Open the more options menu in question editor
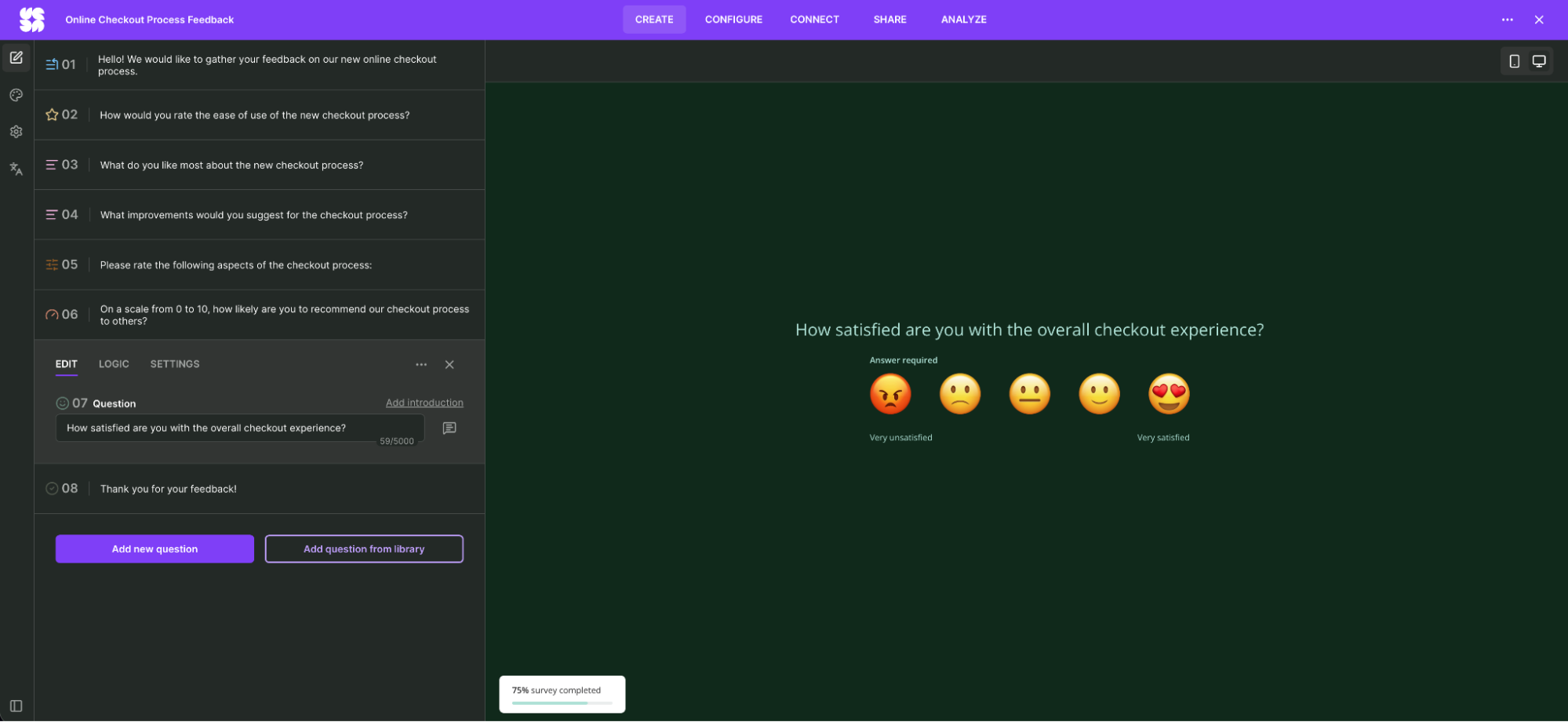This screenshot has width=1568, height=722. click(x=421, y=364)
